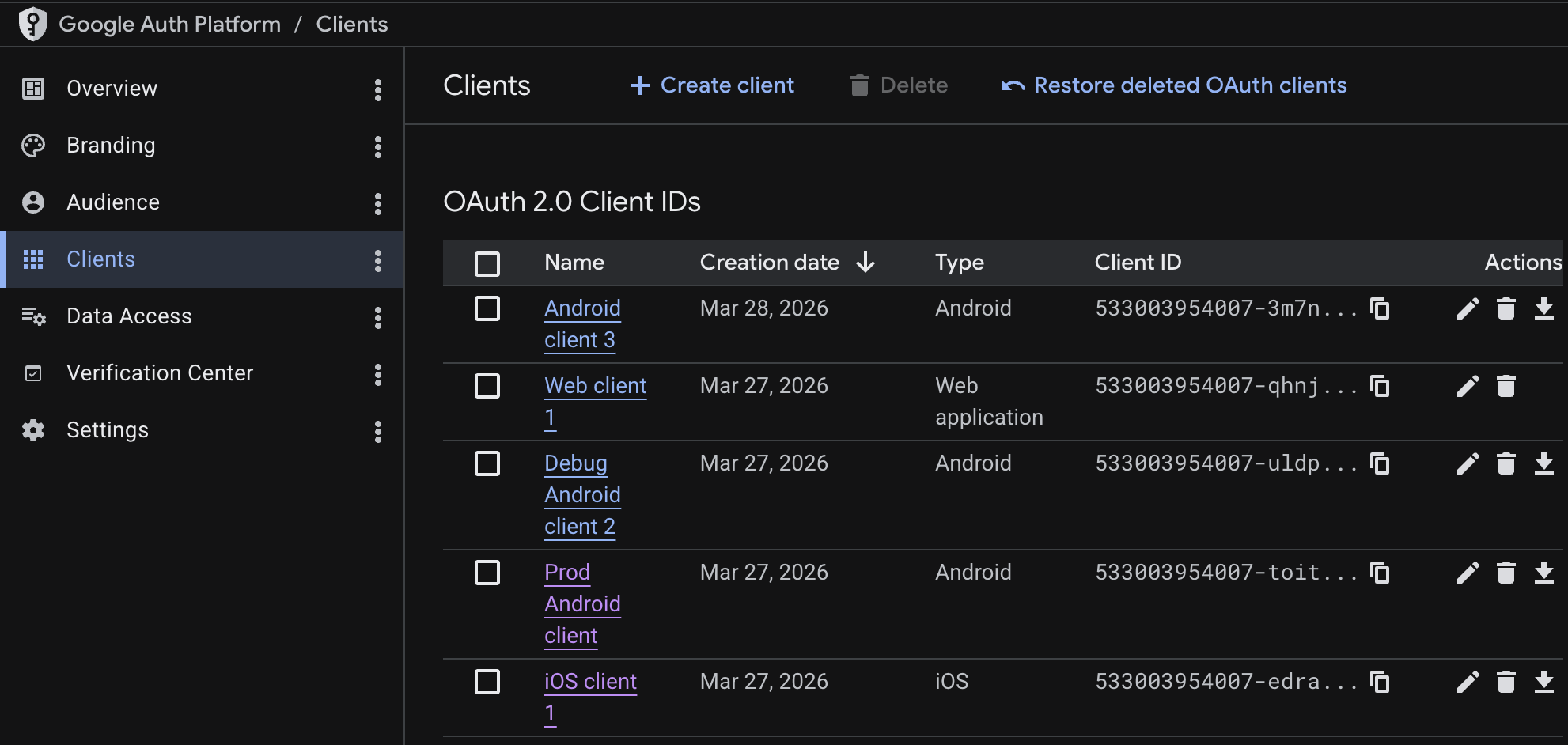Open the Verification Center more-options menu
Image resolution: width=1568 pixels, height=745 pixels.
tap(378, 374)
